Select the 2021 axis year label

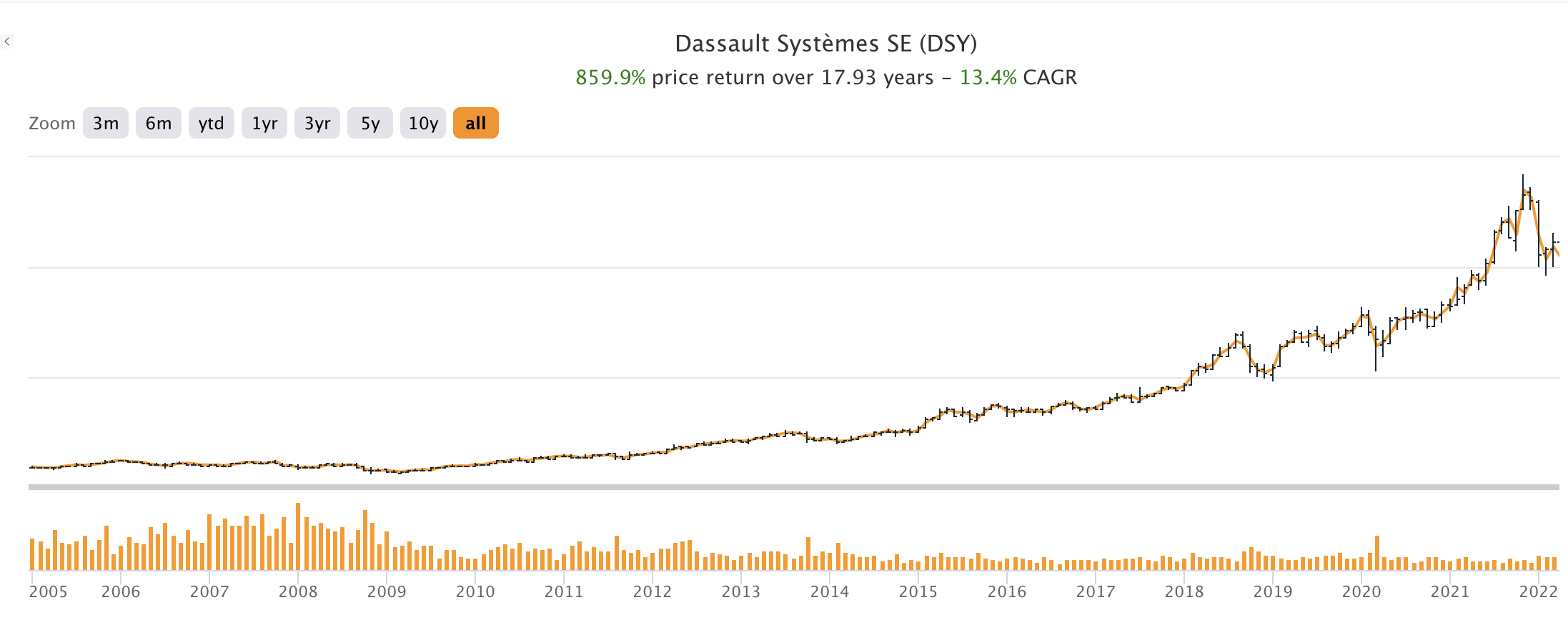coord(1450,591)
